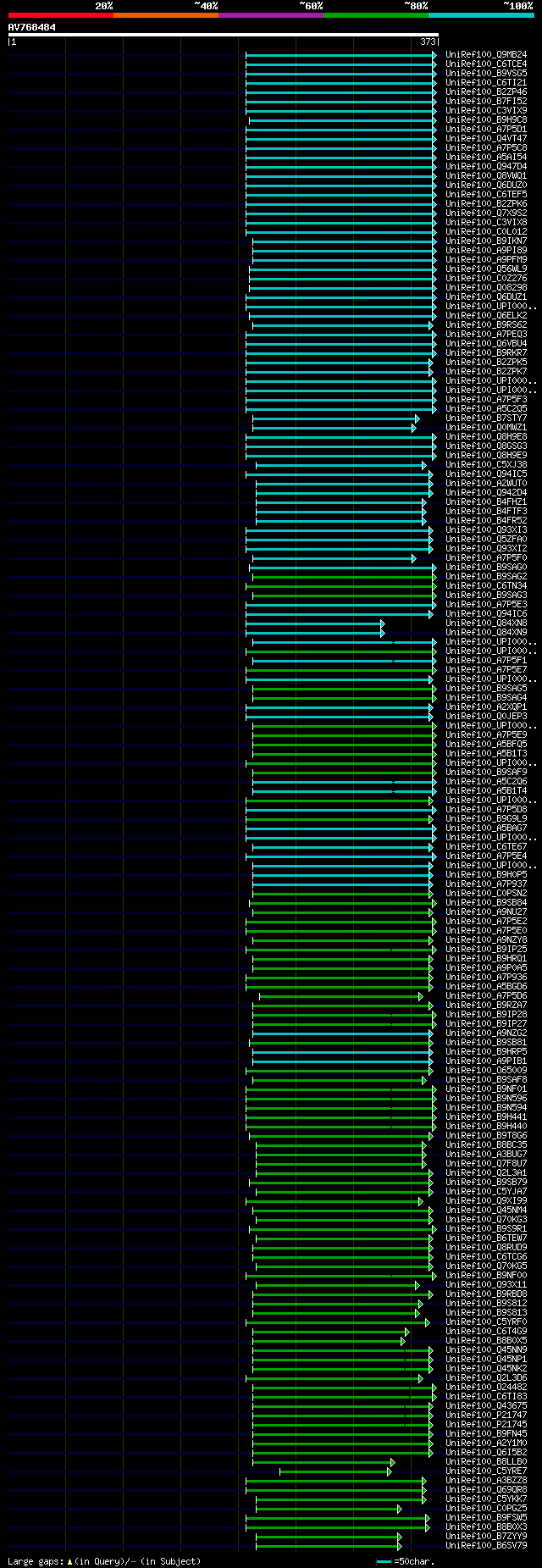This screenshot has height=1568, width=542.
Task: Click UniRef100_P21747 label
Action: coord(486,1416)
